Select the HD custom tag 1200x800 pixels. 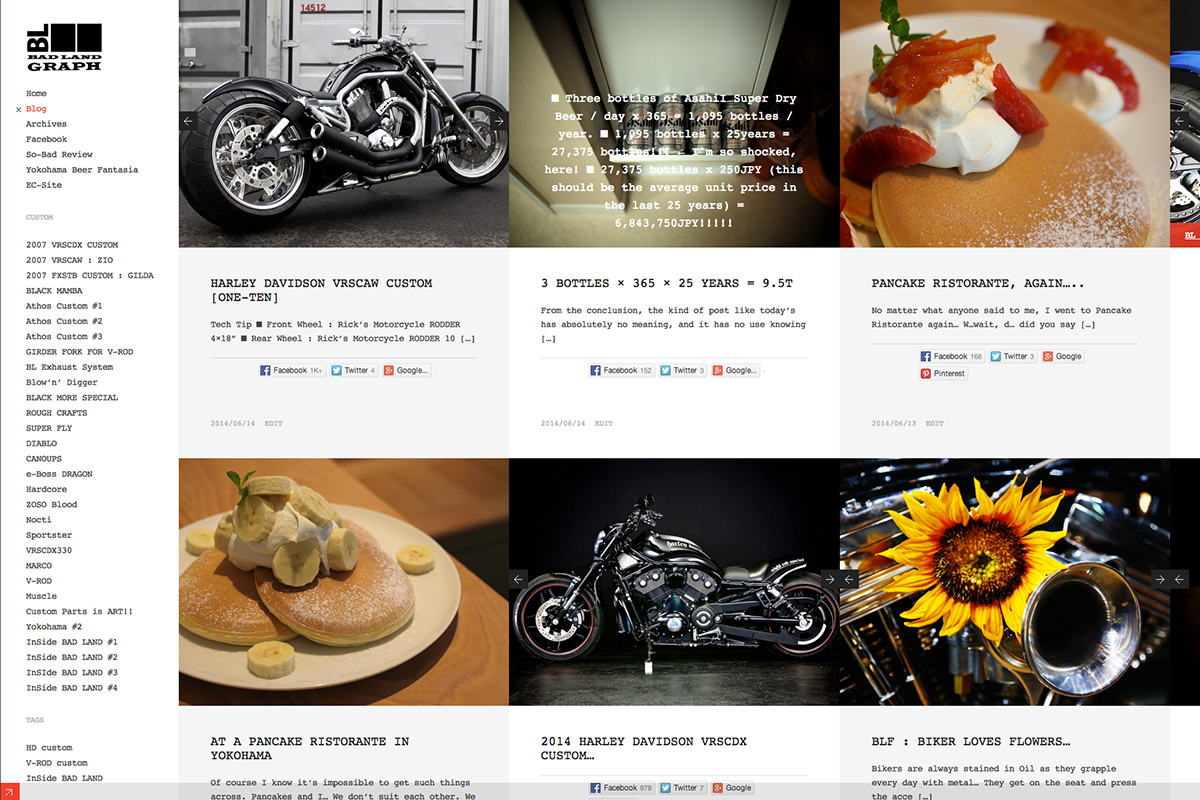49,748
